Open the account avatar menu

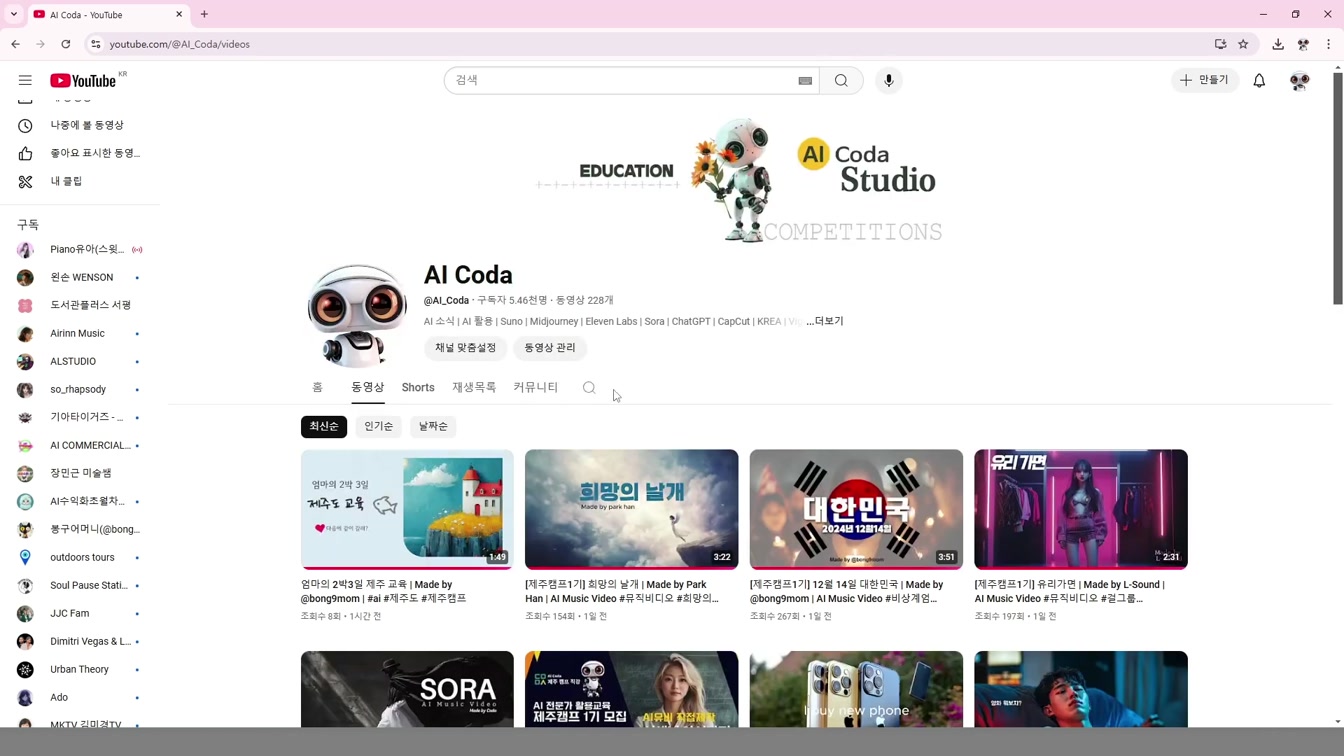click(x=1299, y=81)
